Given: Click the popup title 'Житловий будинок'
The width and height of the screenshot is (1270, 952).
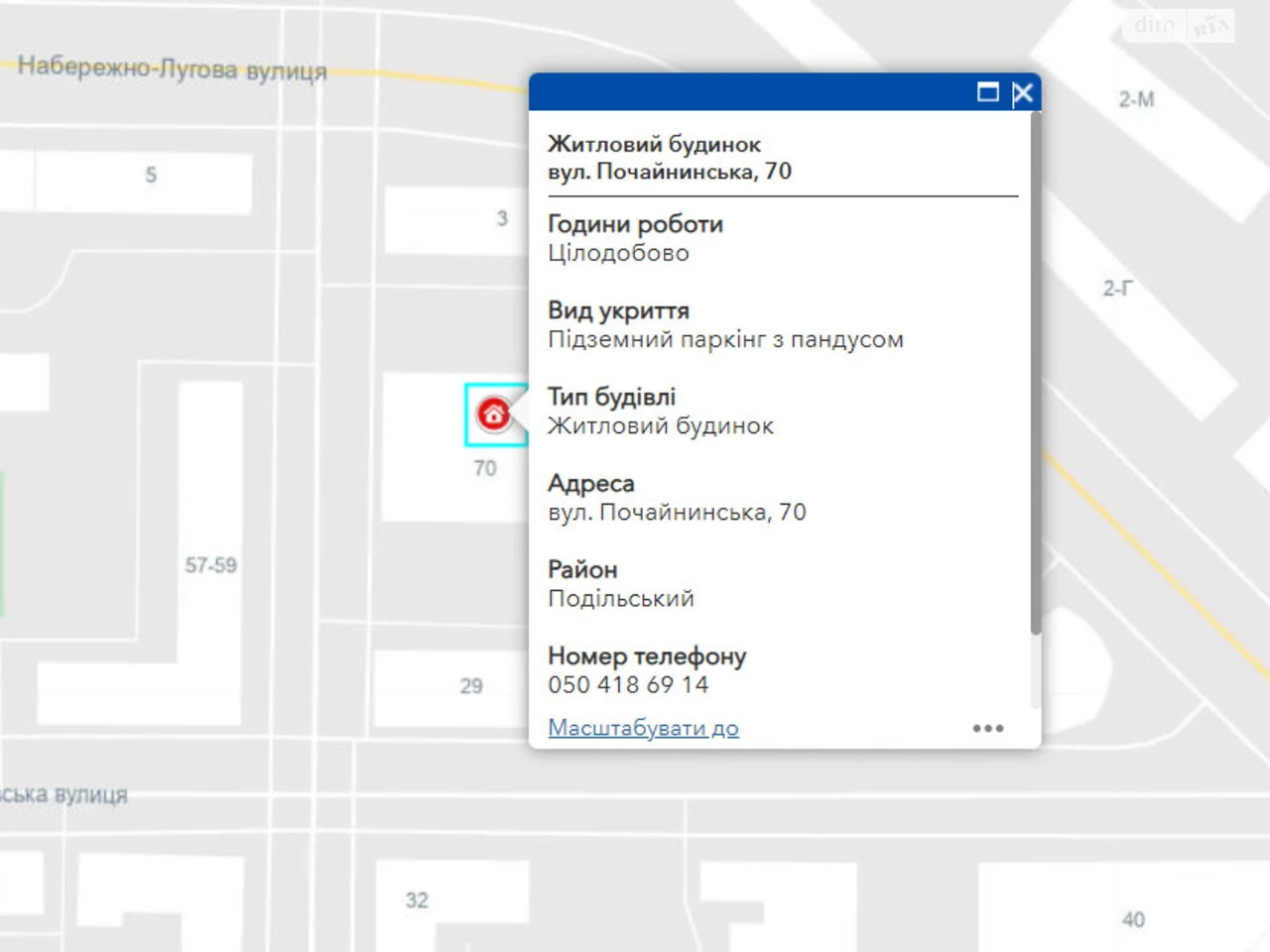Looking at the screenshot, I should coord(654,144).
